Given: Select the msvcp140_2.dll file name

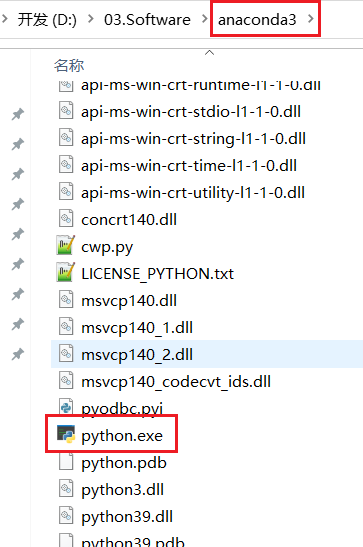Looking at the screenshot, I should tap(137, 355).
